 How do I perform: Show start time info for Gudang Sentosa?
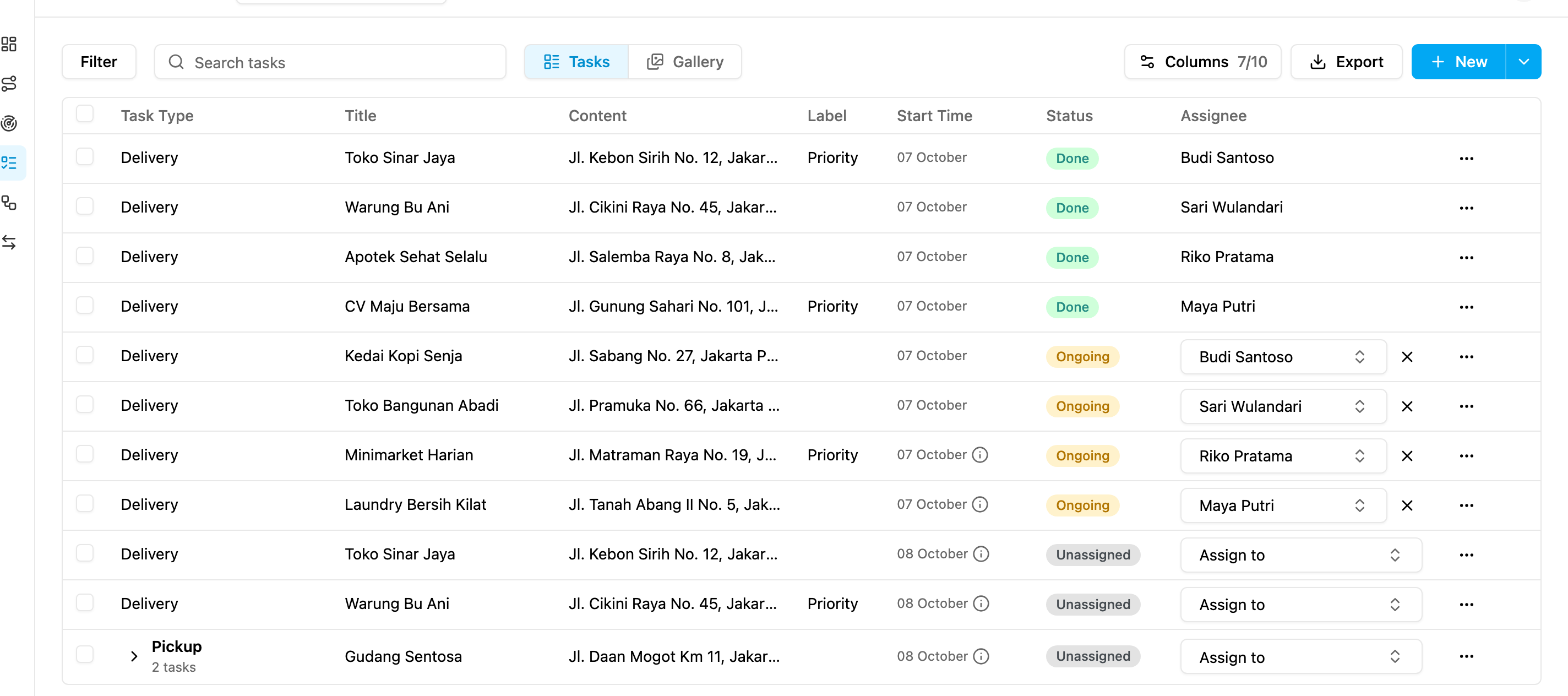click(x=981, y=656)
